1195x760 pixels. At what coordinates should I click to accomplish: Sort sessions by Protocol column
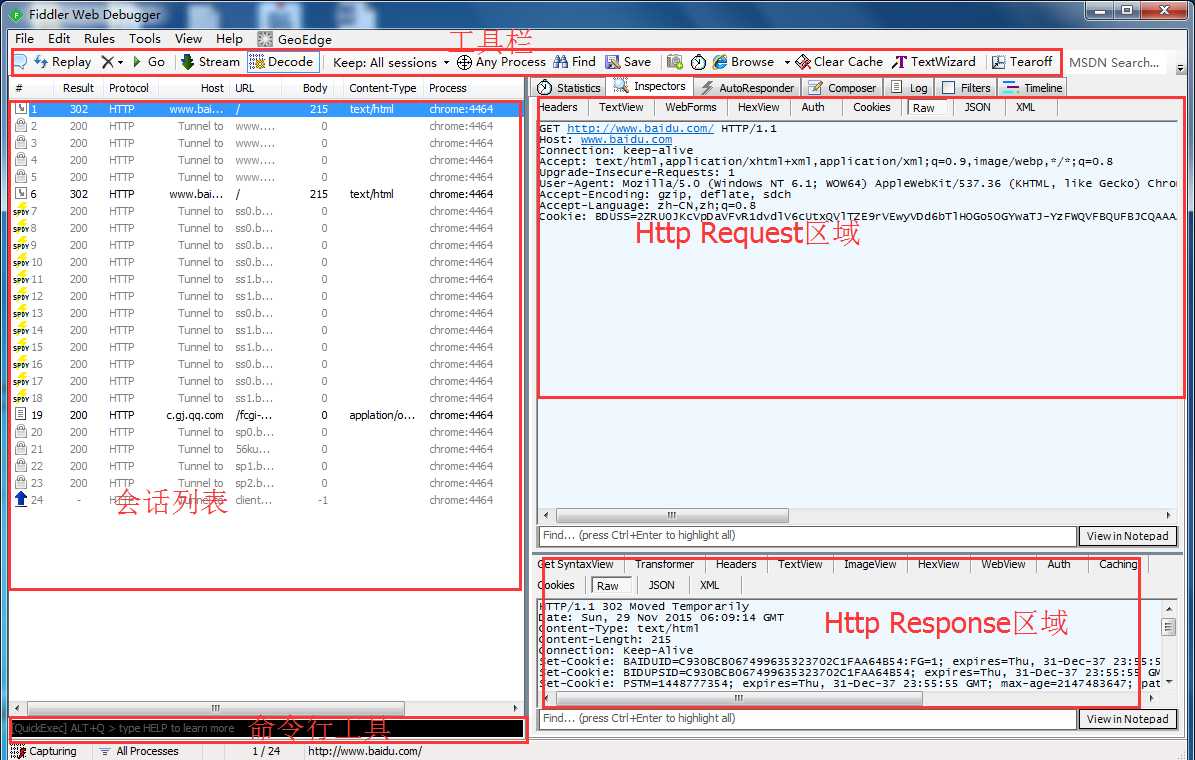click(x=129, y=88)
